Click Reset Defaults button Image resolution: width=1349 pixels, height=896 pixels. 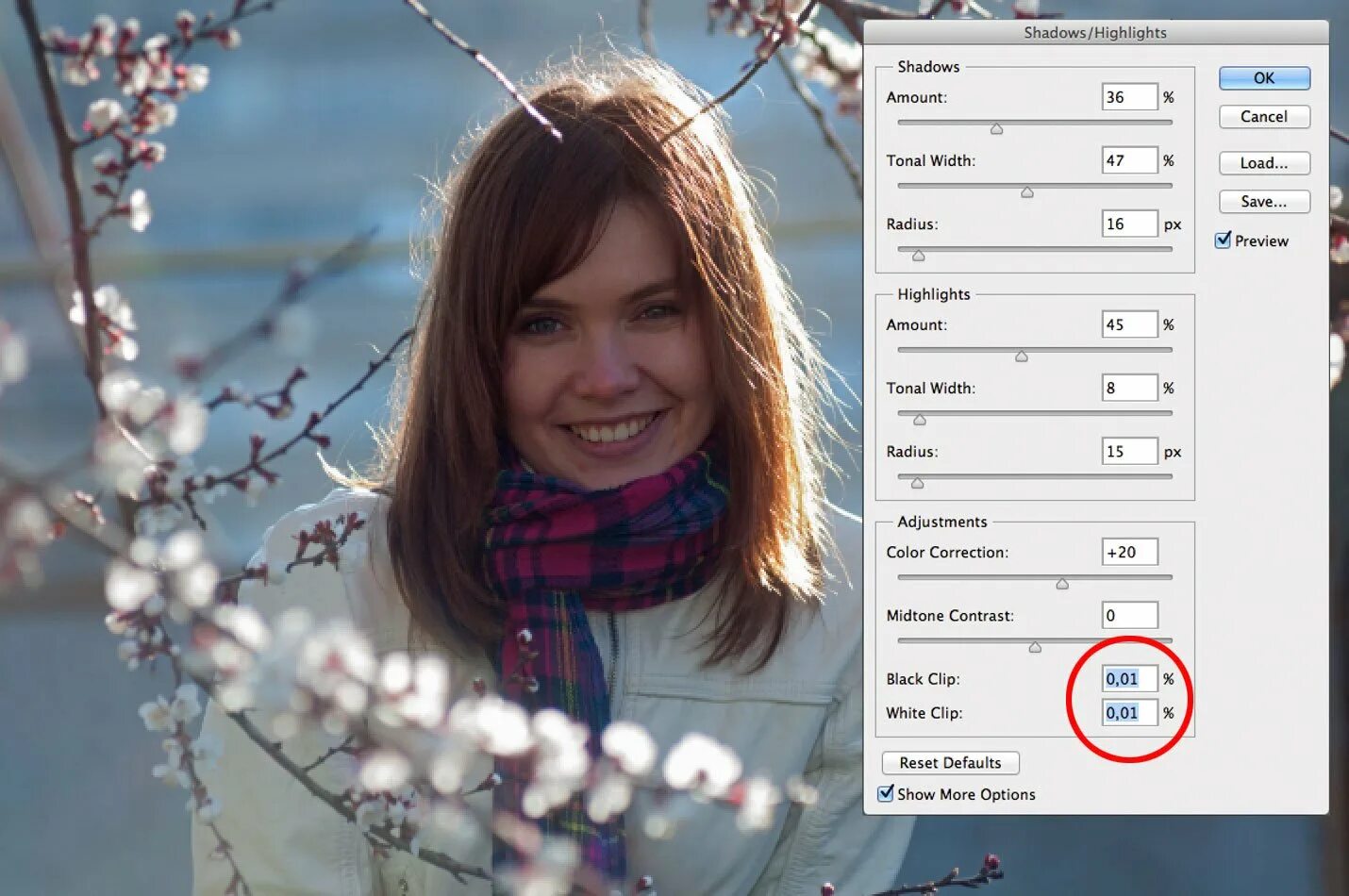click(950, 763)
